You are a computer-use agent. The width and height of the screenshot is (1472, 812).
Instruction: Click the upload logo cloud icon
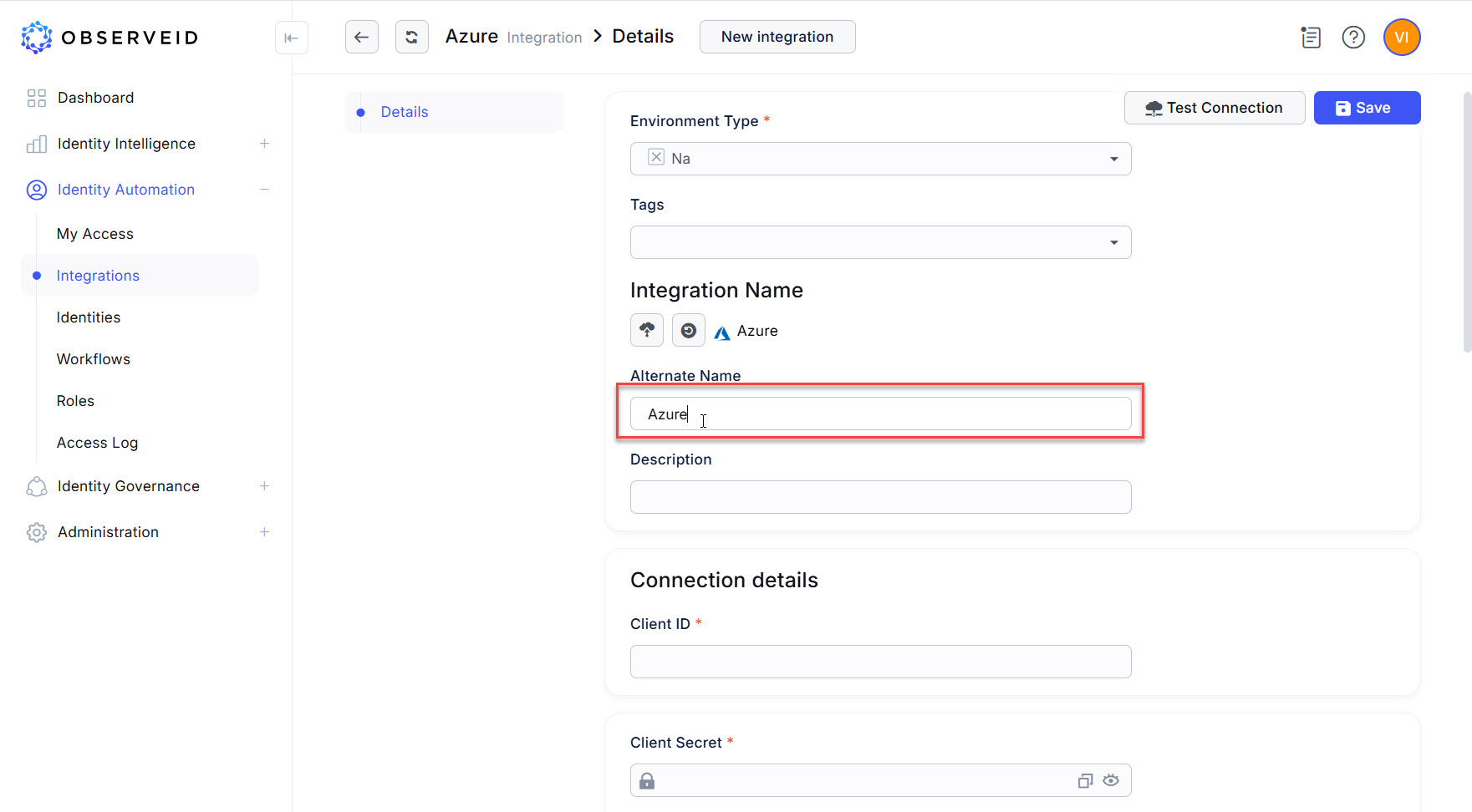click(x=646, y=330)
